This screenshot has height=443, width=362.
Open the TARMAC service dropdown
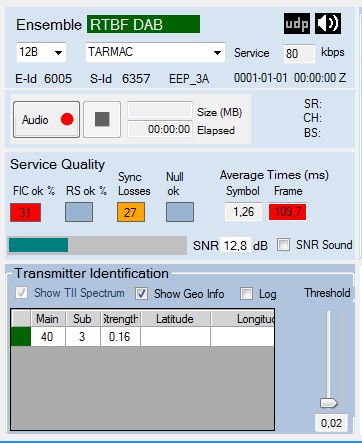155,52
